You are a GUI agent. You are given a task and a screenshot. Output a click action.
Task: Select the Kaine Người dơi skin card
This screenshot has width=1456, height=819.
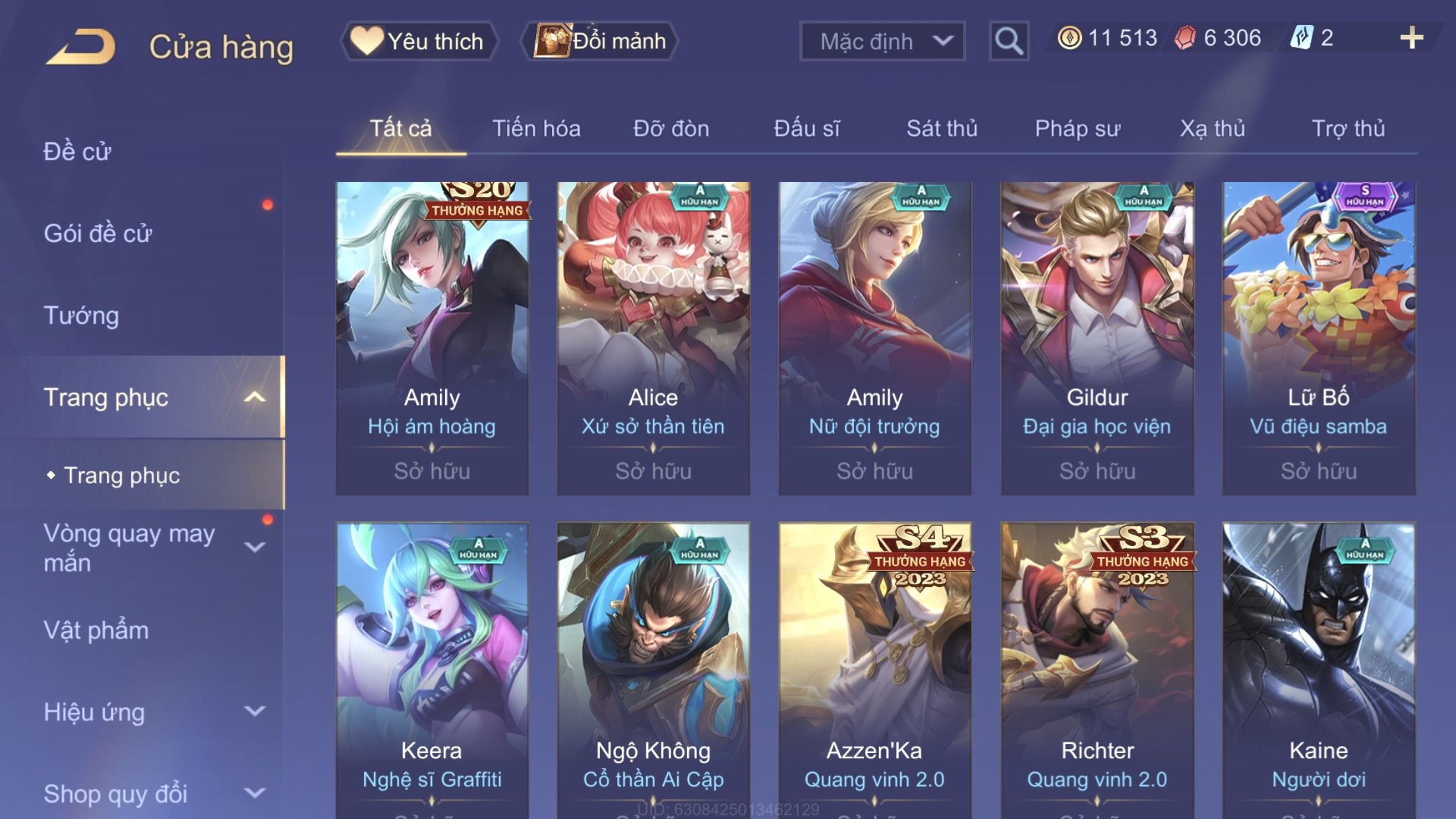1319,671
